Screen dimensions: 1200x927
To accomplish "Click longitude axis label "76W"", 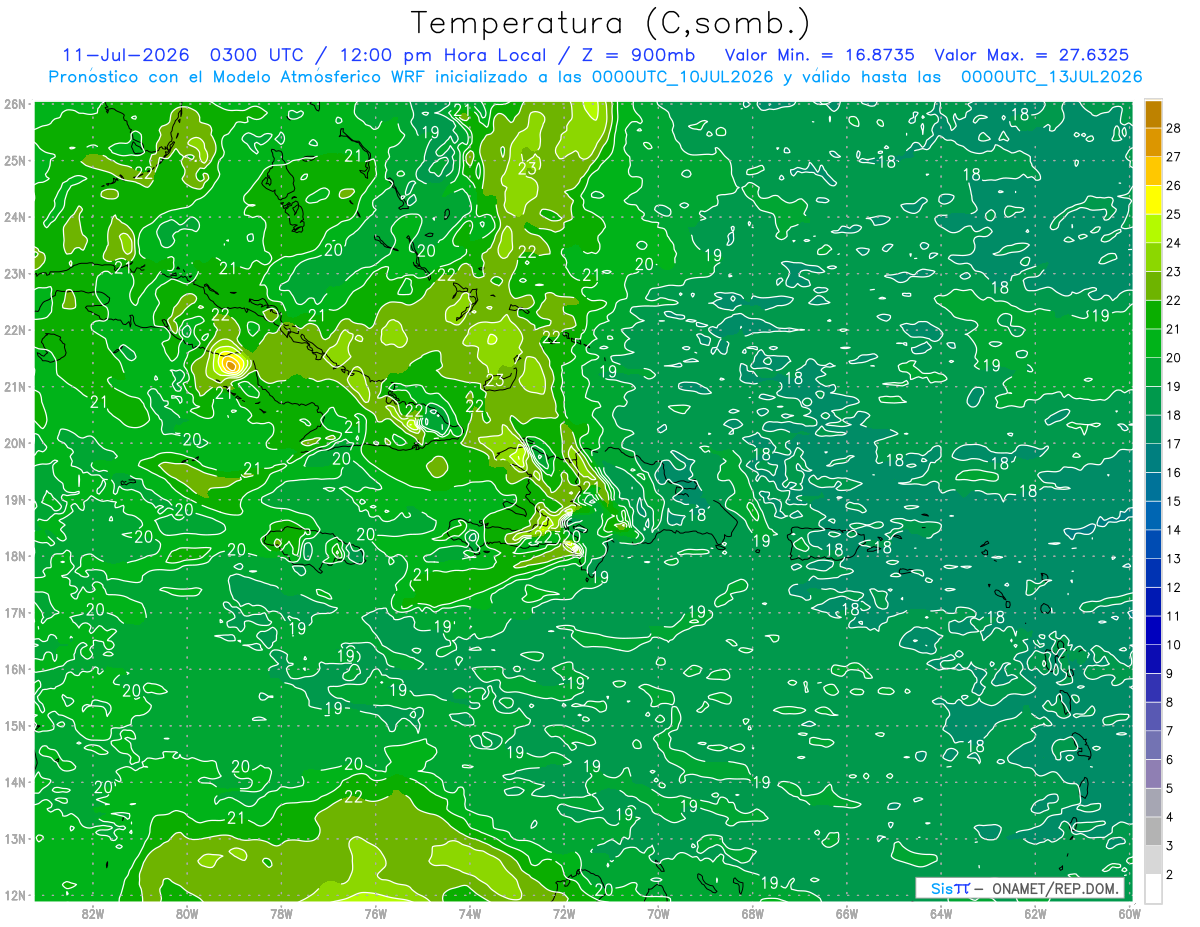I will click(x=375, y=913).
